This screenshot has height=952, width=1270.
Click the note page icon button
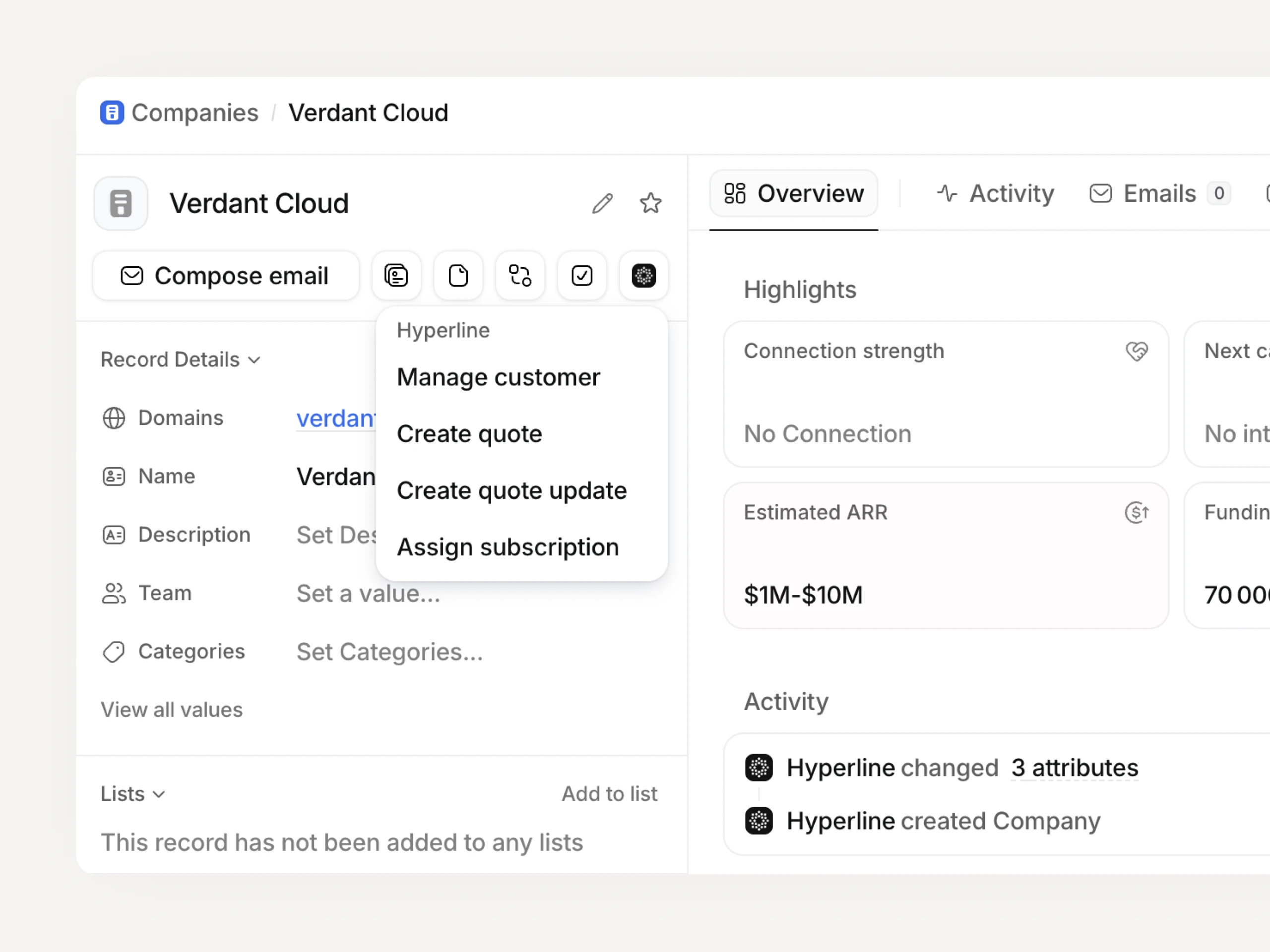tap(458, 276)
